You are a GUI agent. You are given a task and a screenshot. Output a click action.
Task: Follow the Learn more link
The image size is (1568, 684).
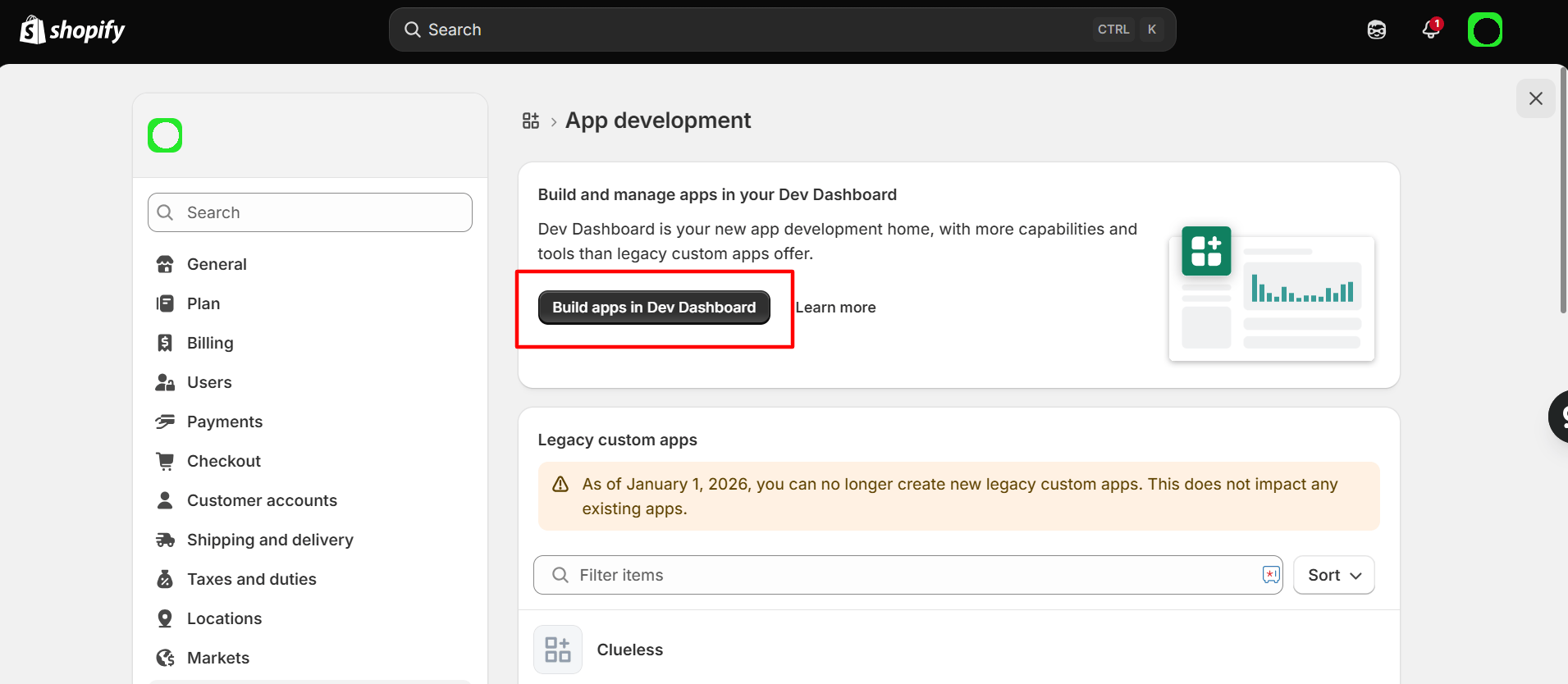pos(835,308)
